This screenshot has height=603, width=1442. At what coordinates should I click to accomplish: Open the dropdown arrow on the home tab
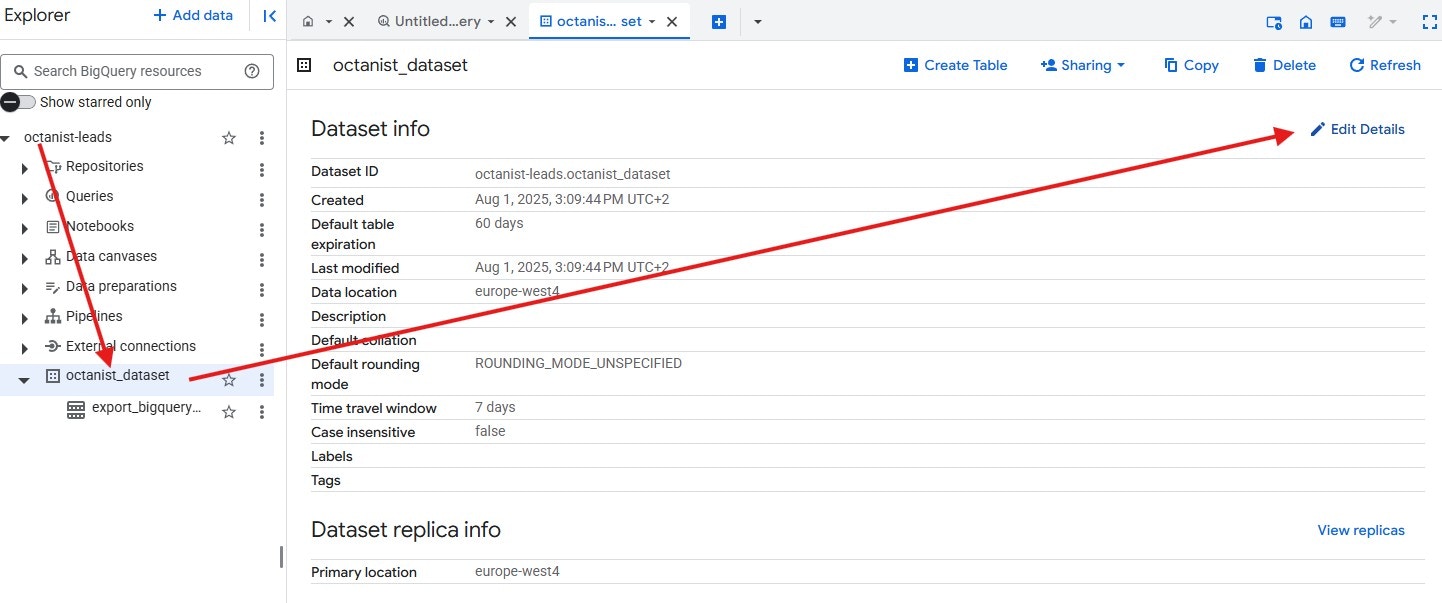[x=328, y=21]
